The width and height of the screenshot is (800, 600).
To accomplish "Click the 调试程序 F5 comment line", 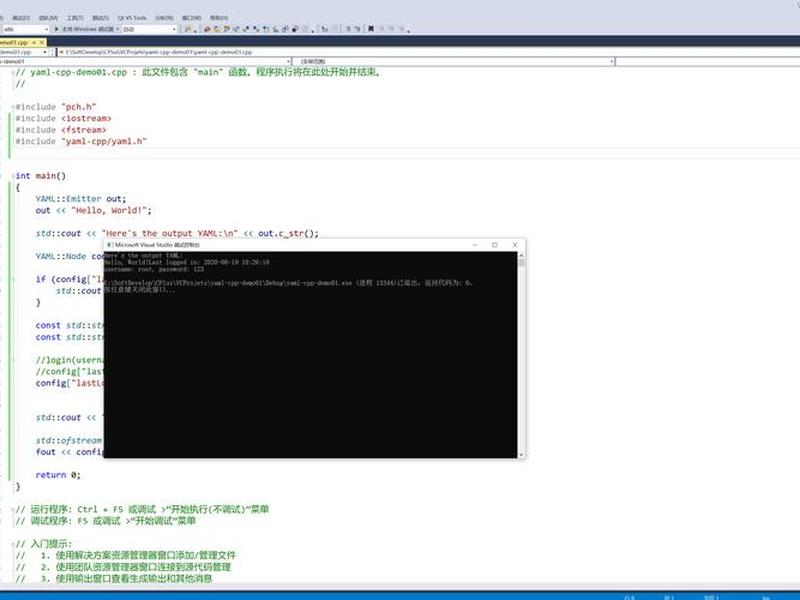I will coord(106,521).
